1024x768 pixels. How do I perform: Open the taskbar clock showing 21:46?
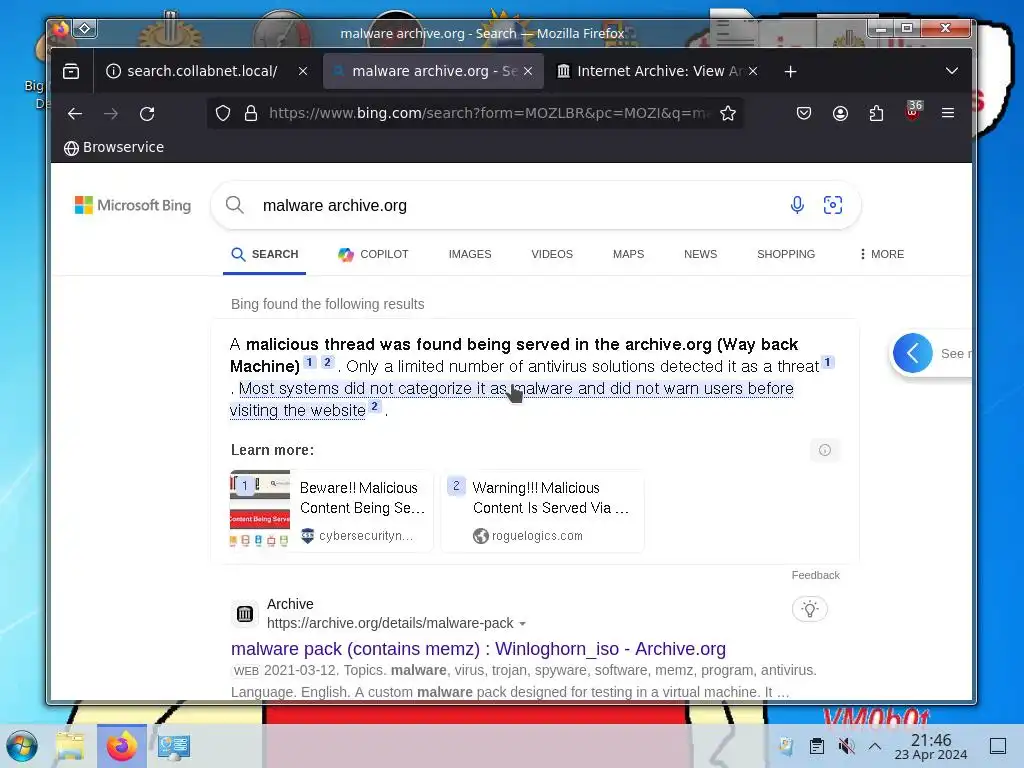(x=931, y=746)
